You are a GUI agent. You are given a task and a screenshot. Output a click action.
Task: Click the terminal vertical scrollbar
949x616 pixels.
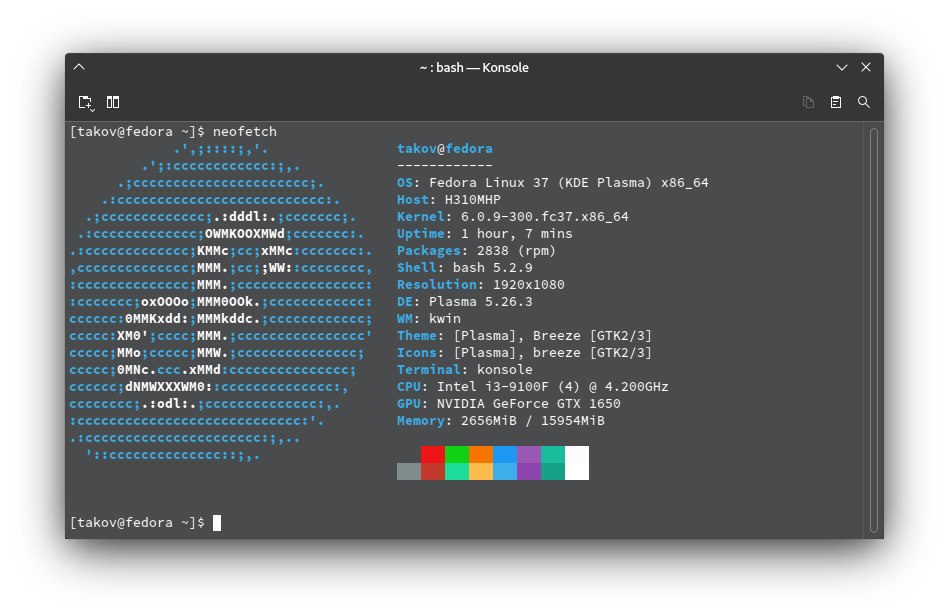point(873,330)
